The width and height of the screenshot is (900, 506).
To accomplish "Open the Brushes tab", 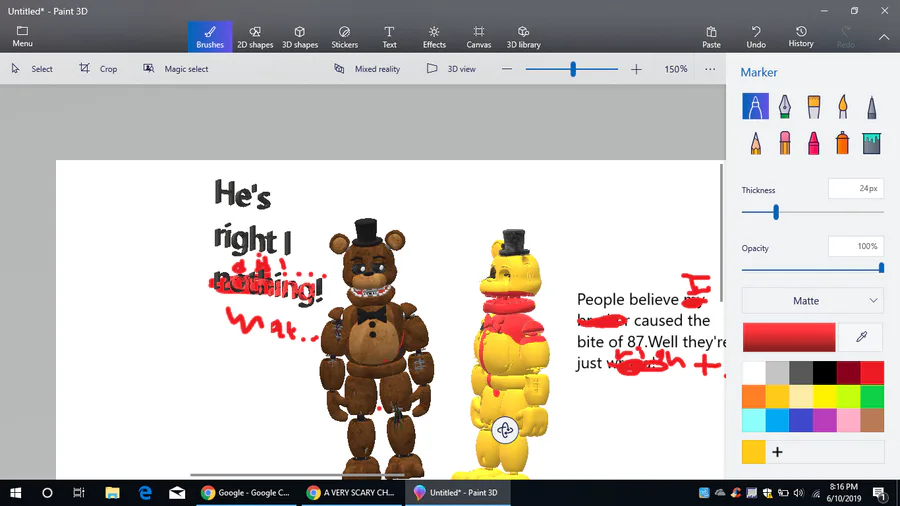I will tap(210, 37).
